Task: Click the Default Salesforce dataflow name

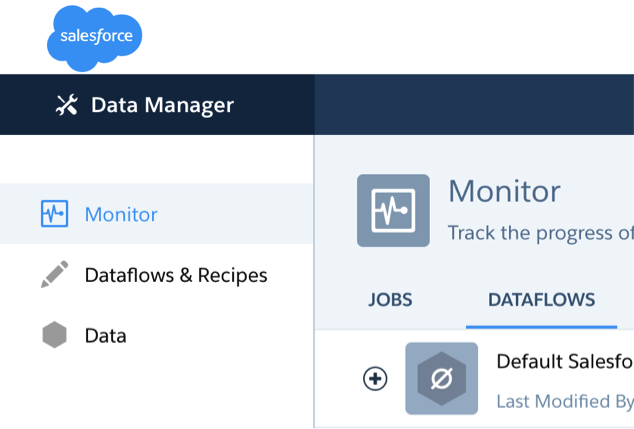Action: point(565,361)
